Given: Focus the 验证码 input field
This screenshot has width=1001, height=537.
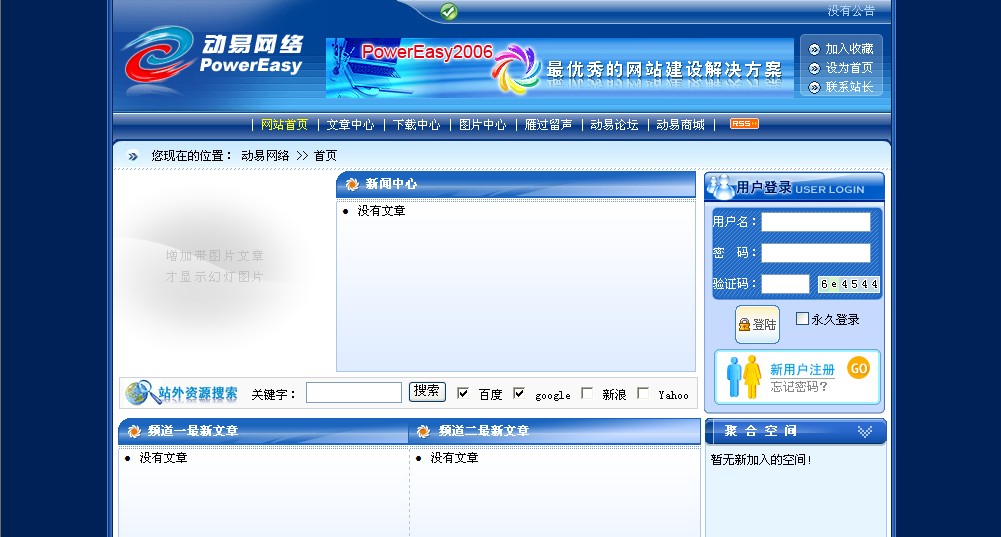Looking at the screenshot, I should tap(785, 284).
